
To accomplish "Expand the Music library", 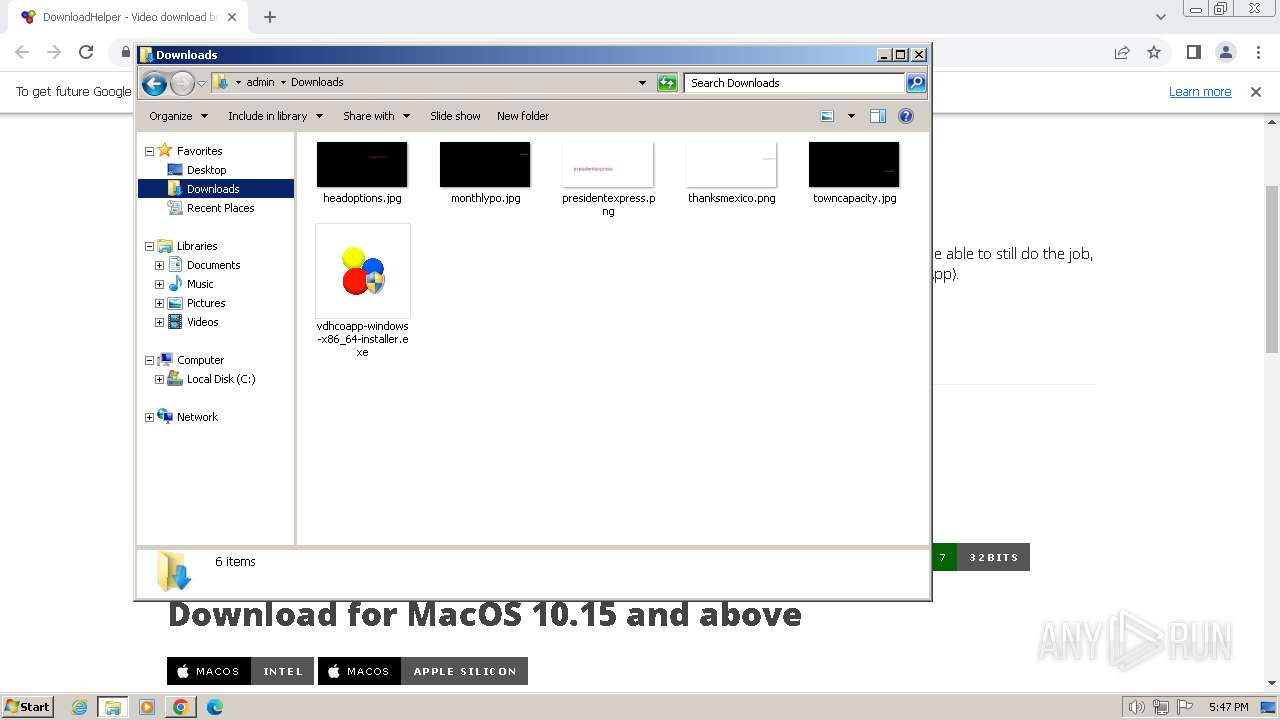I will [x=159, y=284].
